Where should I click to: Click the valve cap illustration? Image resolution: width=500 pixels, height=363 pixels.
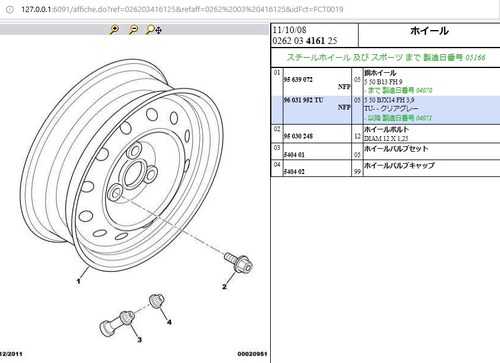(156, 301)
